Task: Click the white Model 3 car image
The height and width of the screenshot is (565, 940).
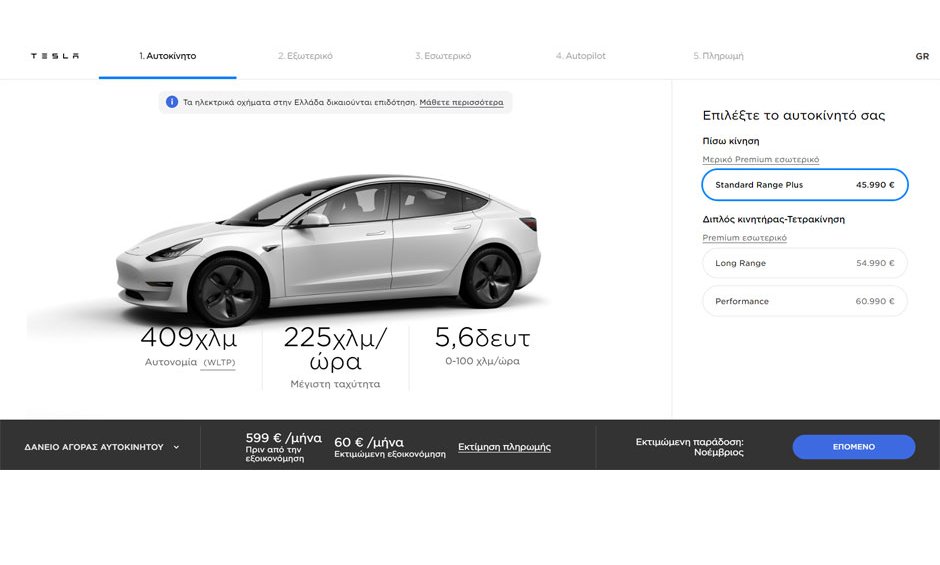Action: coord(327,249)
